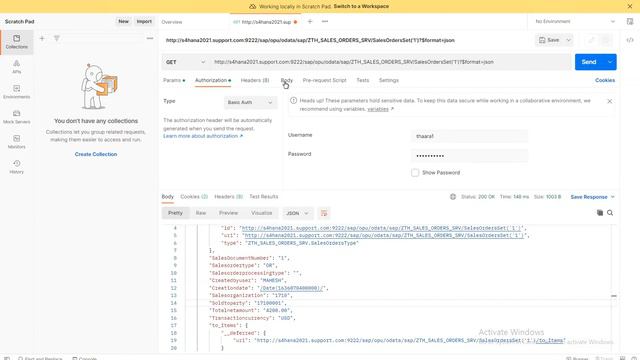Select the Preview response view

228,213
